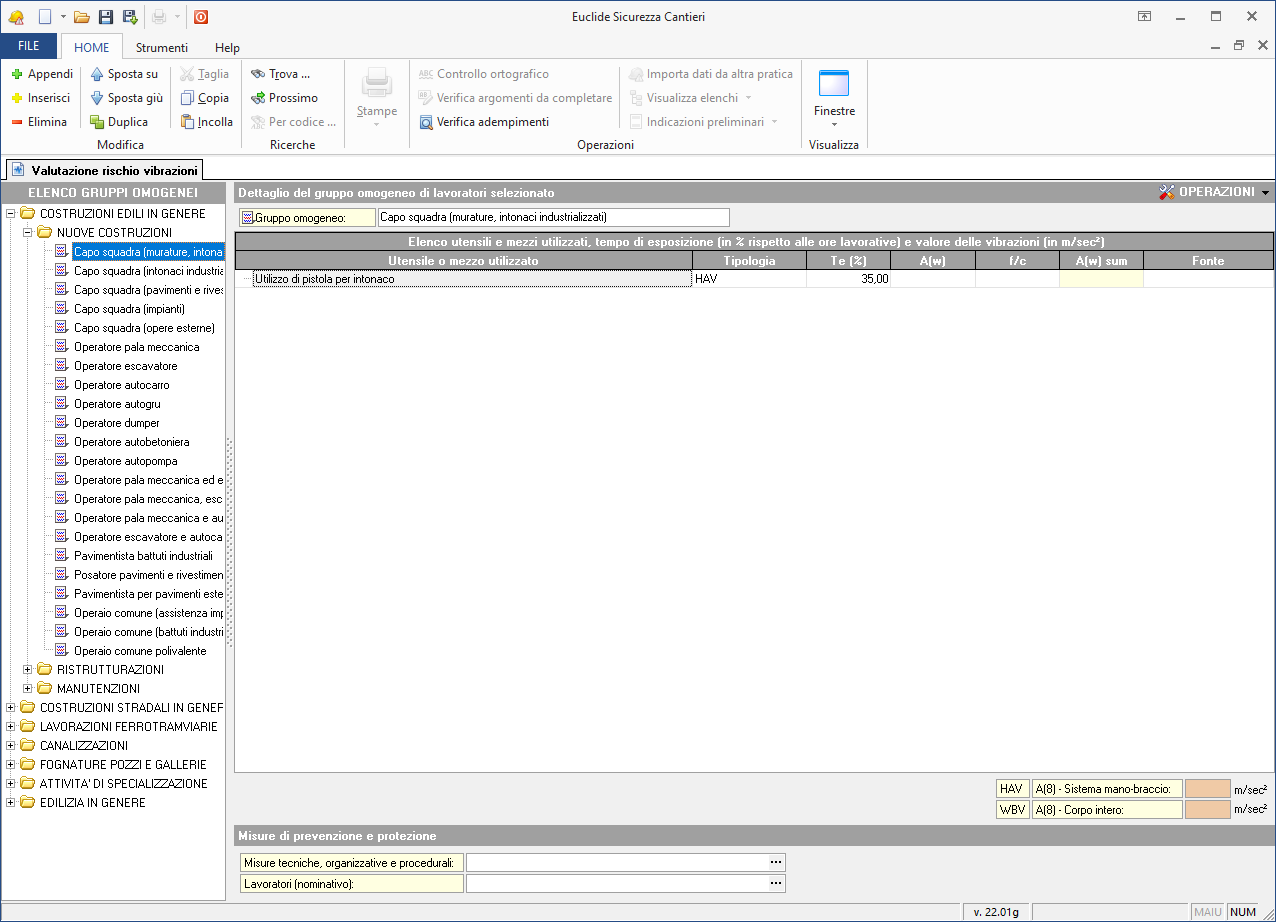Click the Elimina red minus icon
Screen dimensions: 1276x922
tap(17, 122)
